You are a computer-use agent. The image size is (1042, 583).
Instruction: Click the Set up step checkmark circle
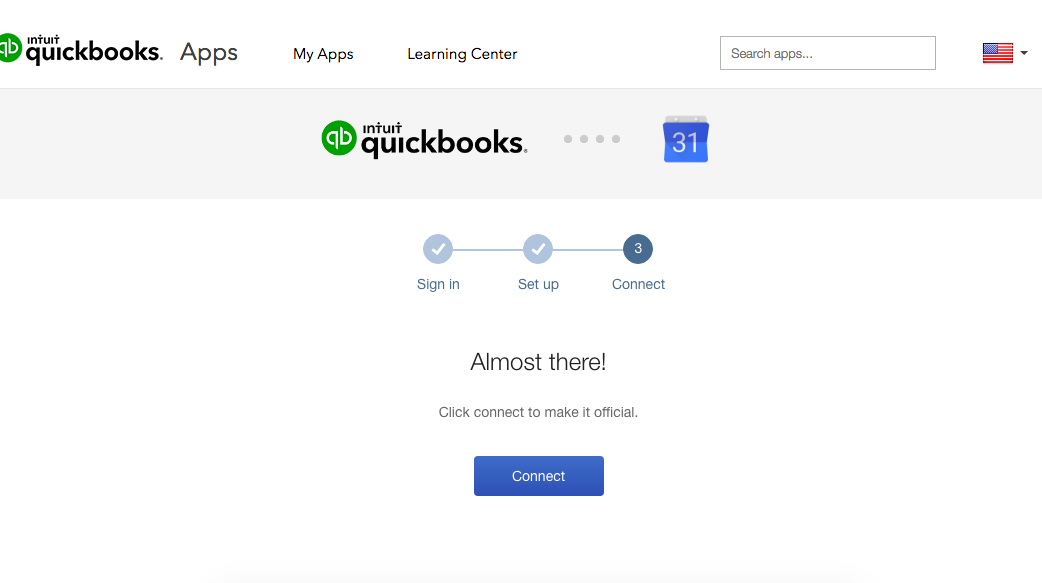tap(538, 249)
